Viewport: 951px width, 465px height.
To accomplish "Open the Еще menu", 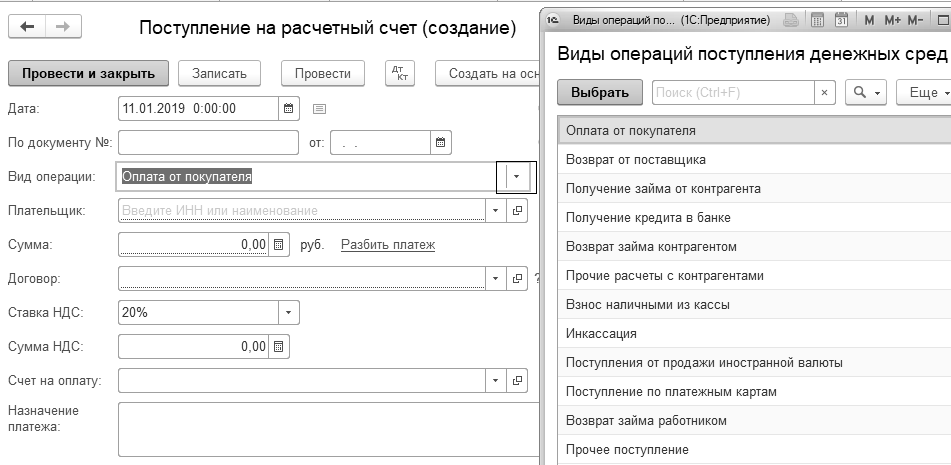I will click(924, 93).
